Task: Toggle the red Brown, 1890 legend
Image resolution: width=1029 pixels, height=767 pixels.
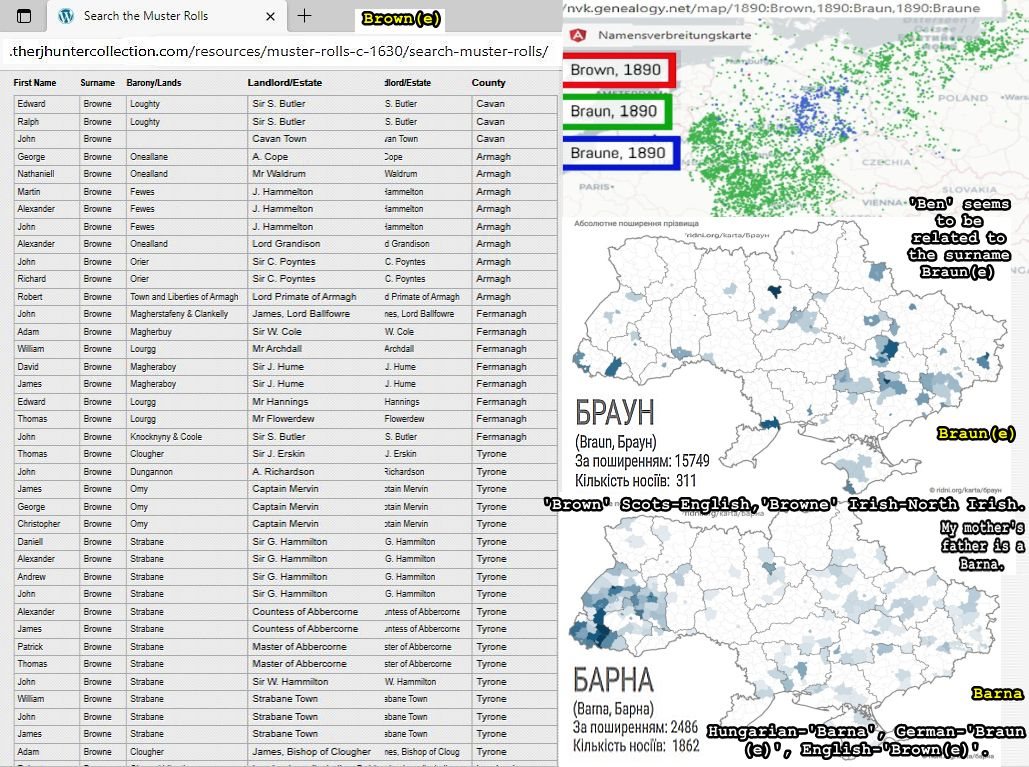Action: (619, 71)
